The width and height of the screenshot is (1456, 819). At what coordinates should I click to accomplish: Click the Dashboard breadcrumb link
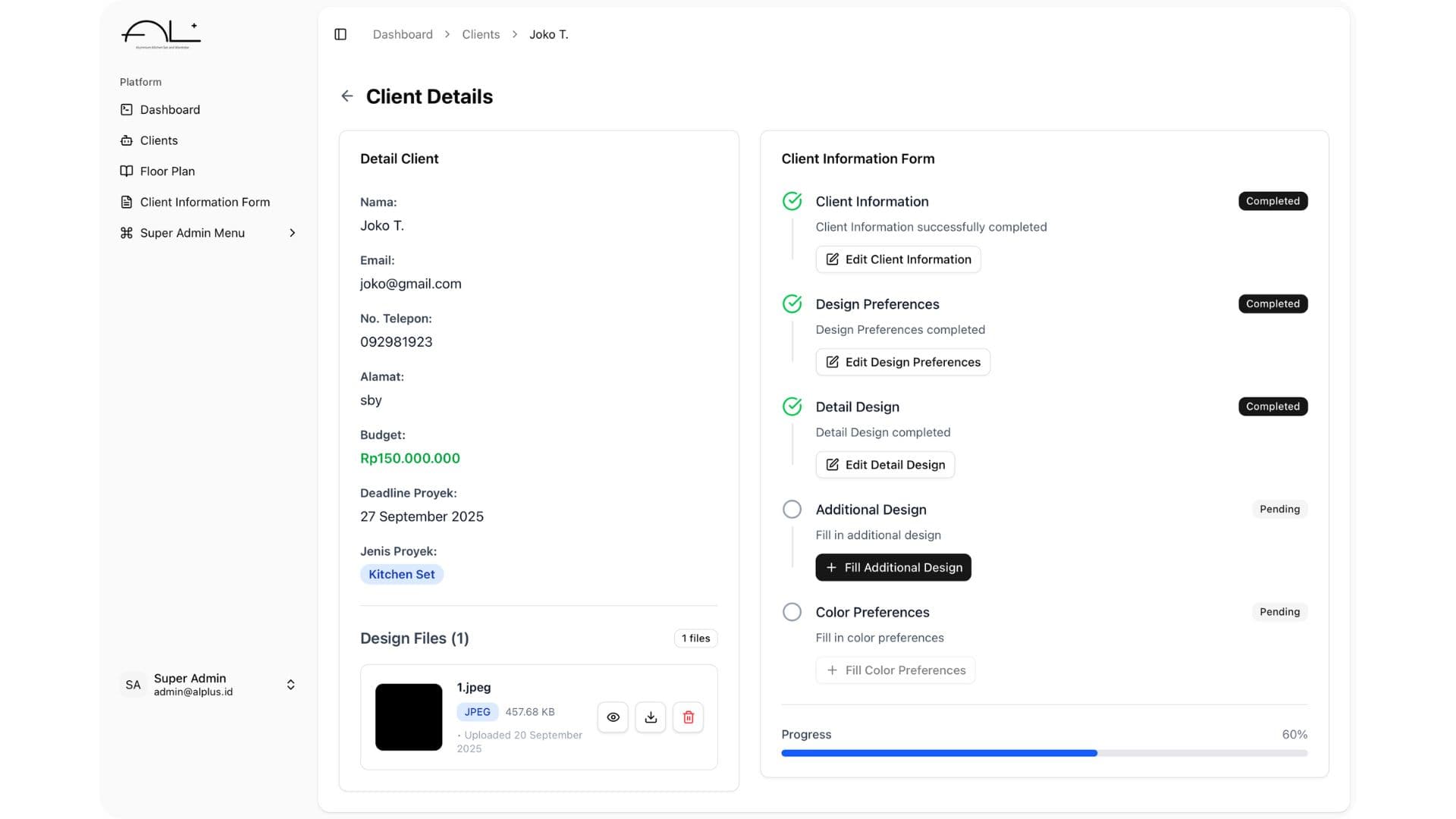(403, 34)
